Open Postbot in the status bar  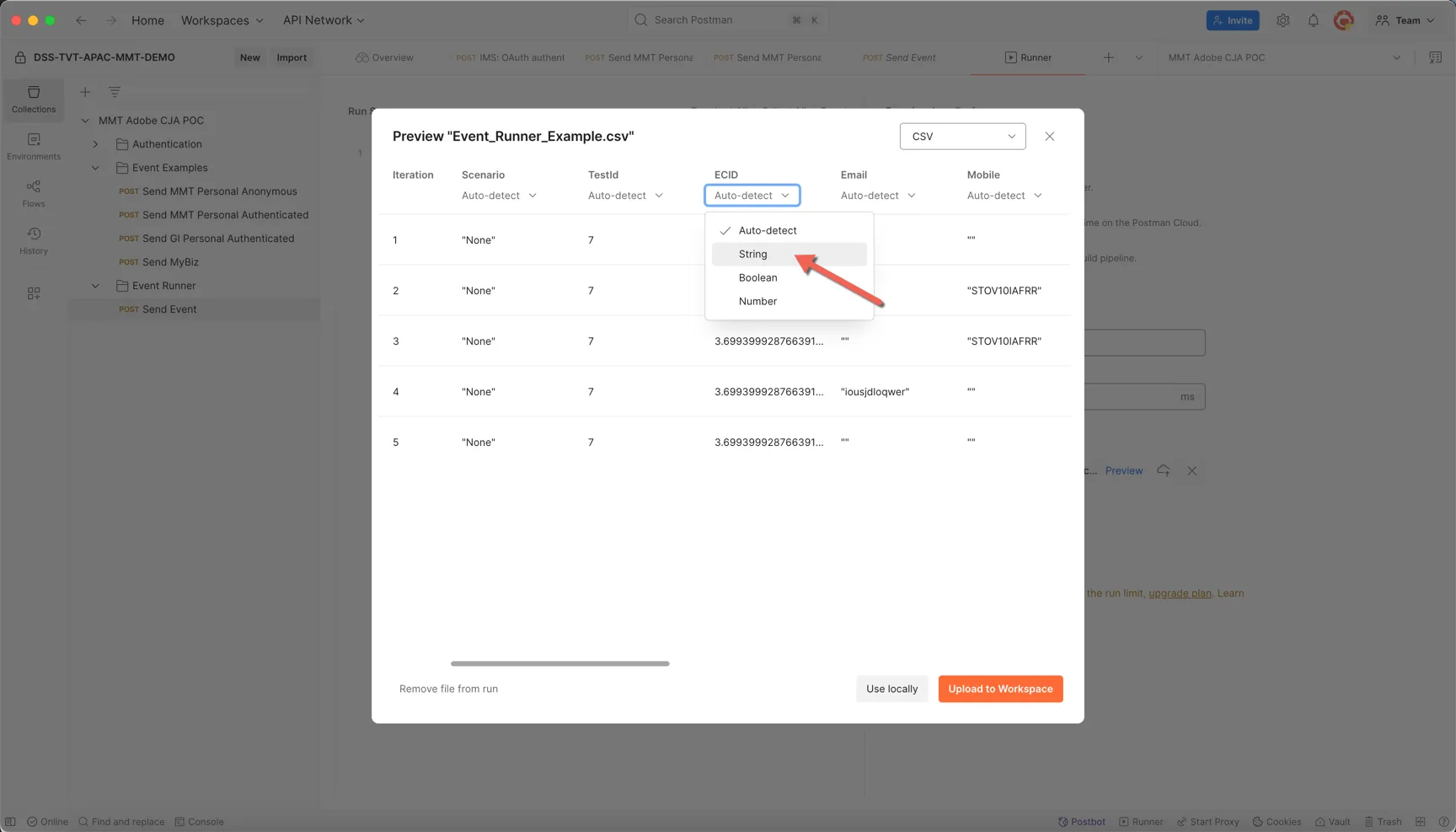coord(1082,822)
